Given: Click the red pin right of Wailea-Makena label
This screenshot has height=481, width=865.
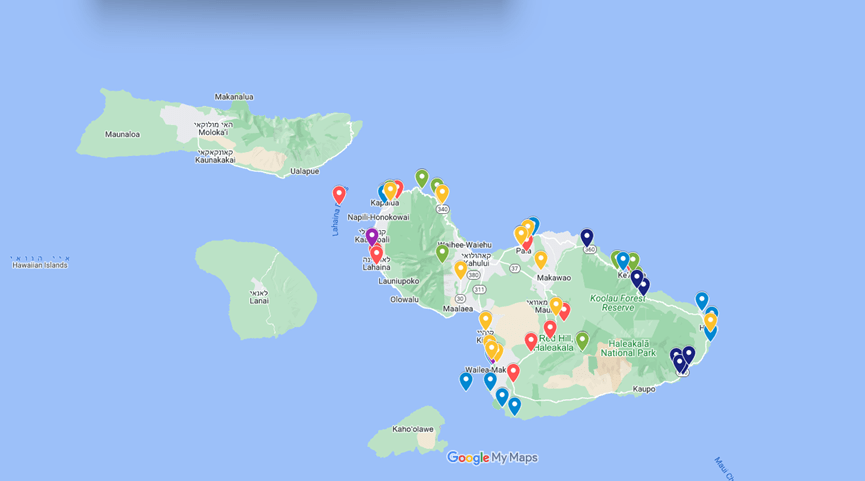Looking at the screenshot, I should point(513,372).
